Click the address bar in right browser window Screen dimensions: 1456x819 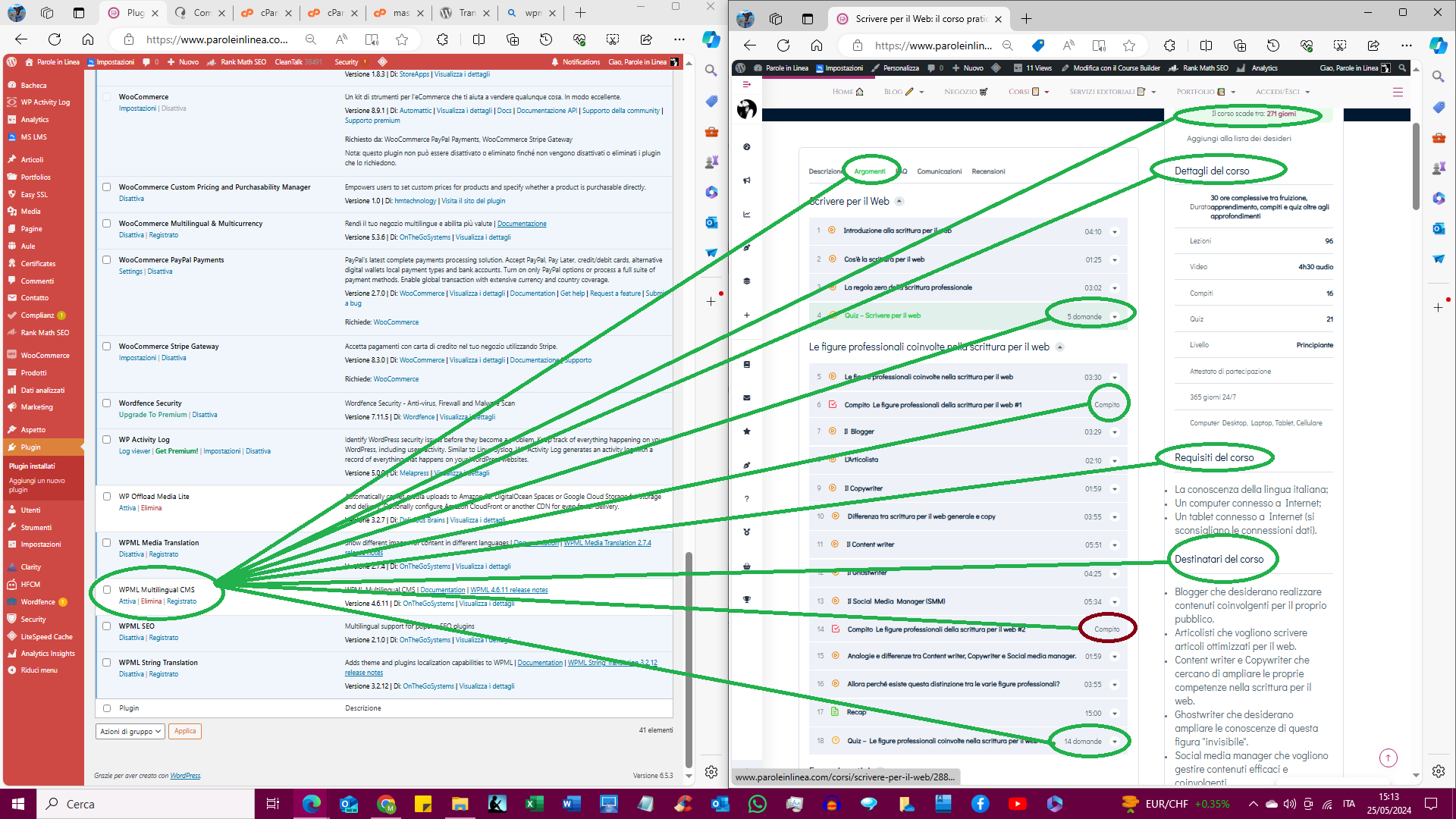933,45
